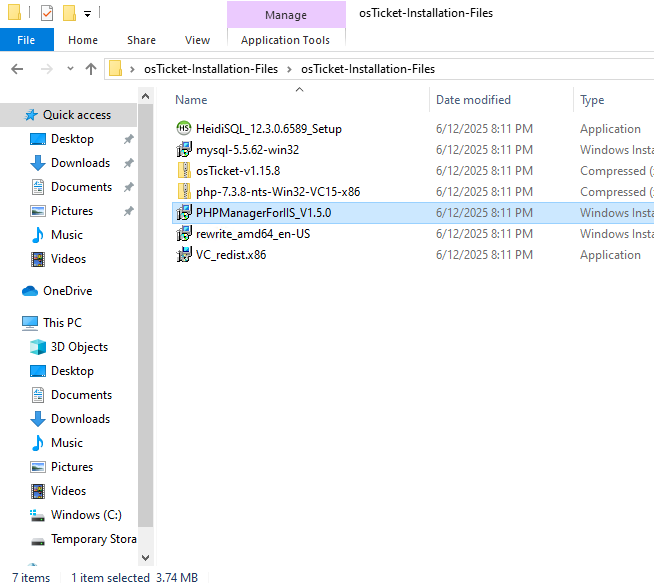Sort files by Name column

pos(191,100)
